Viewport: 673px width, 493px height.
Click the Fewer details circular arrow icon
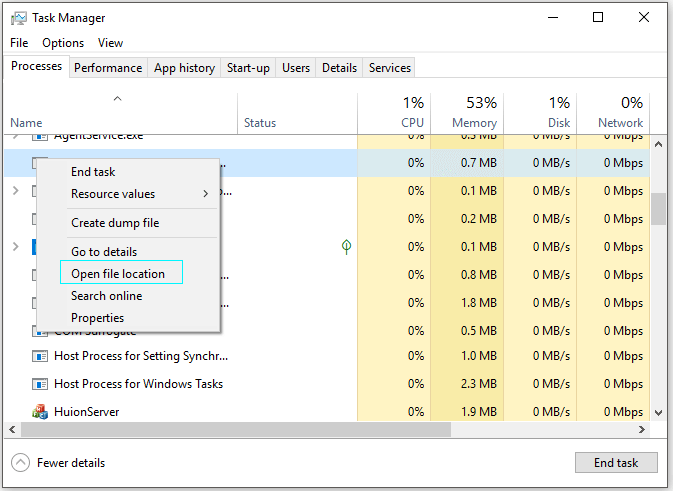[20, 463]
